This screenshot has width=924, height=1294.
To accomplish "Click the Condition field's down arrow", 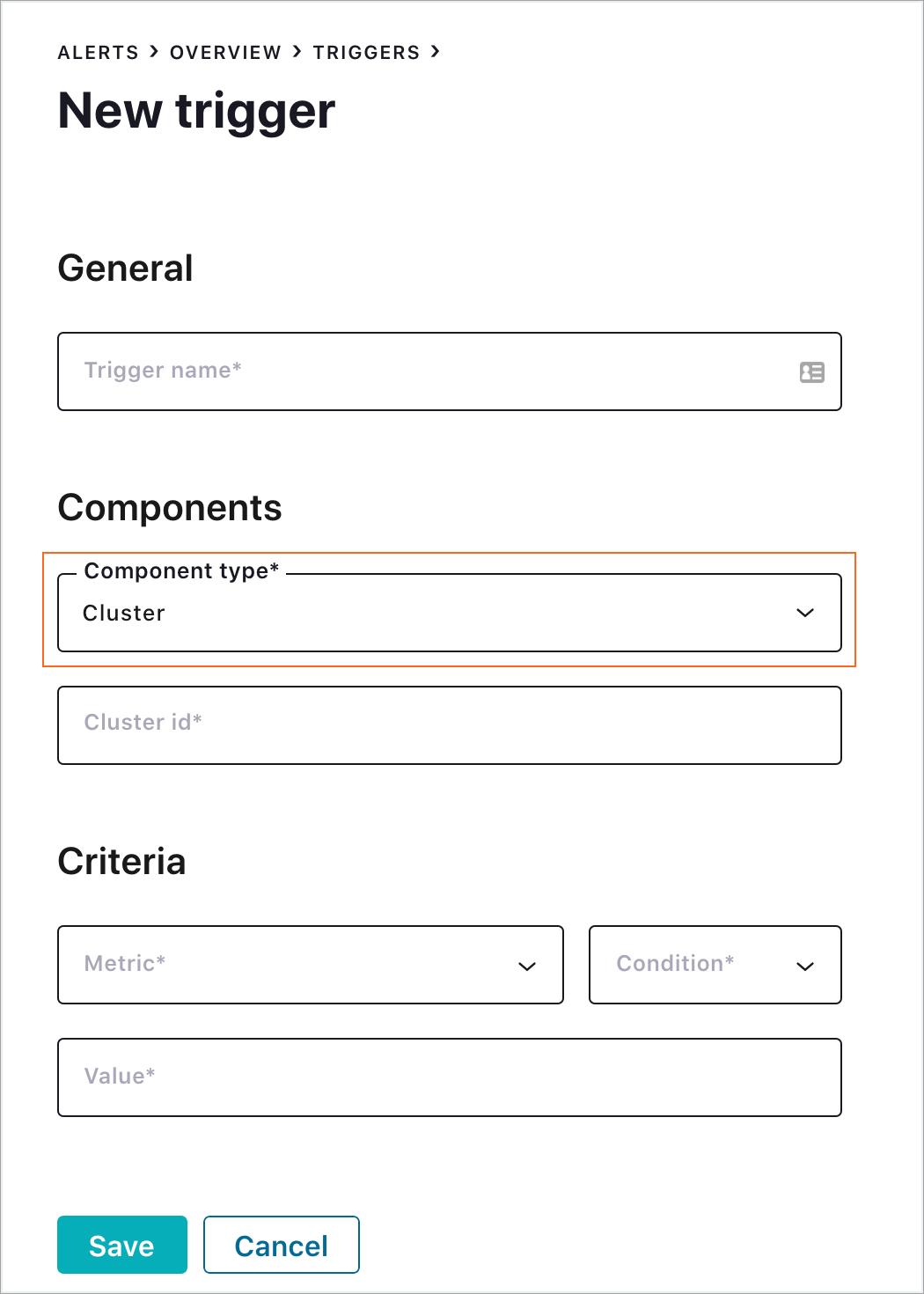I will tap(804, 966).
